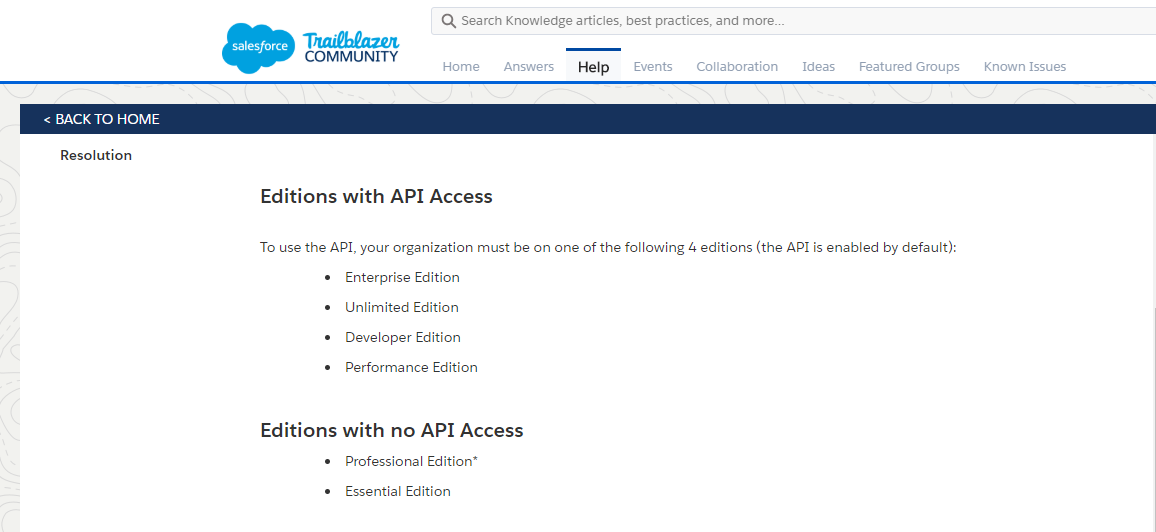Viewport: 1156px width, 532px height.
Task: Click 'Performance Edition' list item
Action: [x=411, y=367]
